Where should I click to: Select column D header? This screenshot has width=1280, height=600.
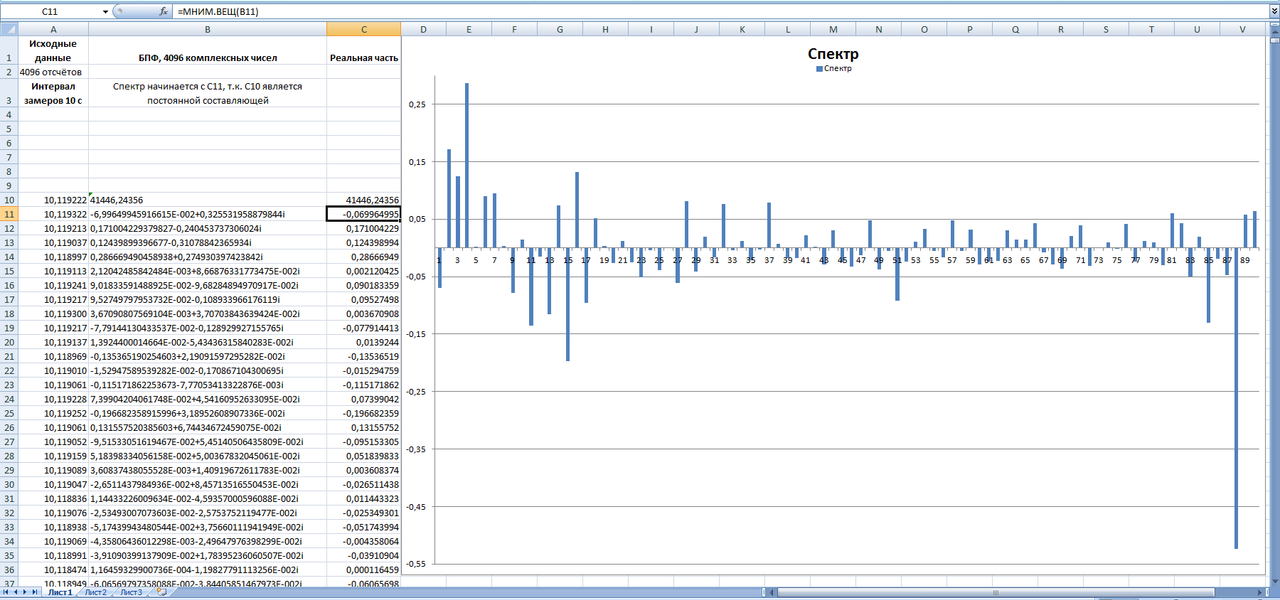(x=424, y=29)
